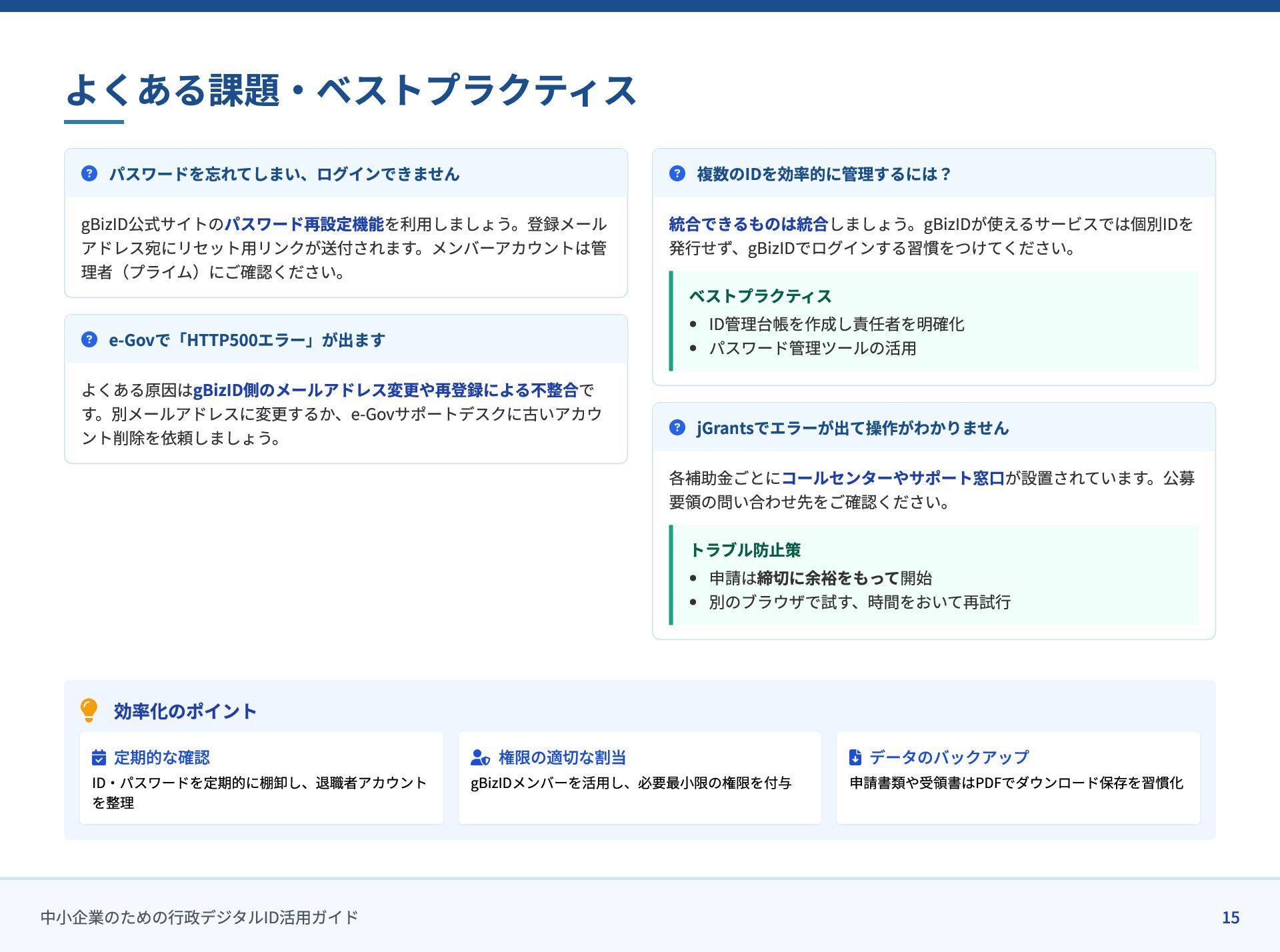Click 統合できるものは統合 highlighted text
Screen dimensions: 1280x952
tap(749, 223)
